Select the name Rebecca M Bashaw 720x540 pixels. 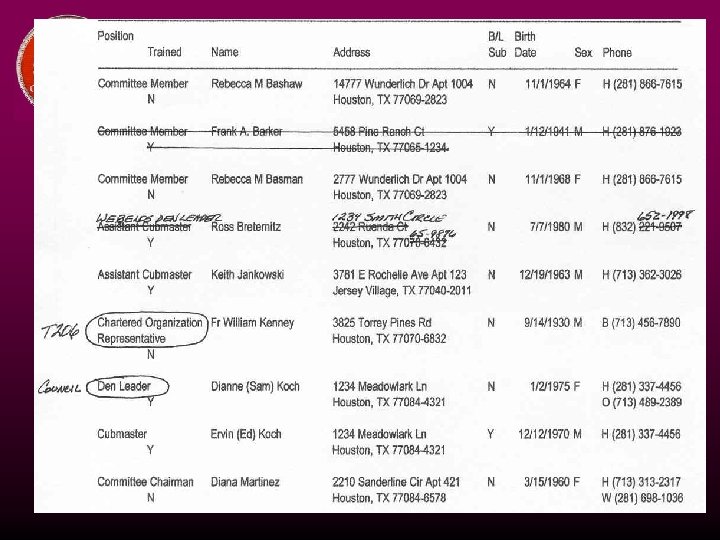(257, 84)
